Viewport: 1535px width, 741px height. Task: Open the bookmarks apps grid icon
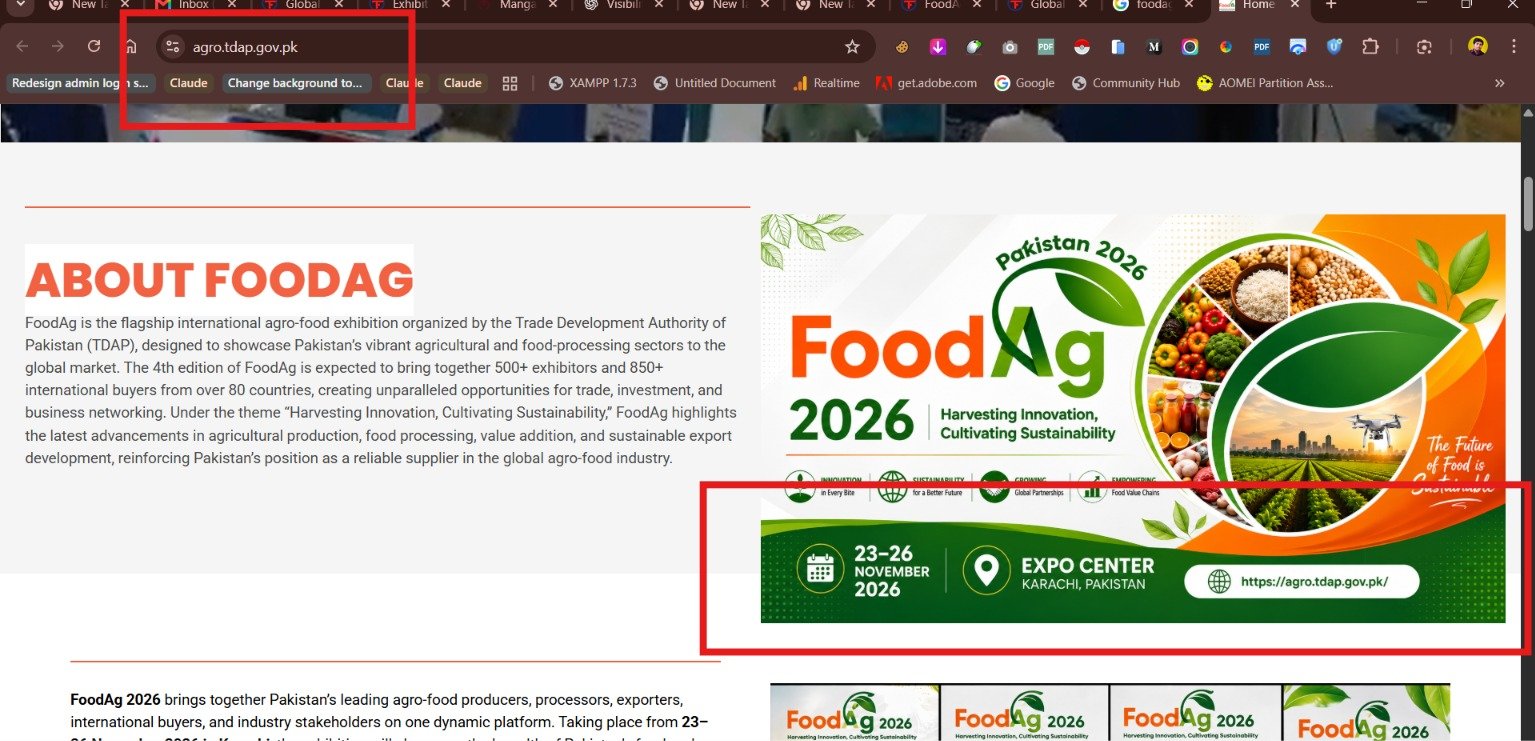point(510,83)
